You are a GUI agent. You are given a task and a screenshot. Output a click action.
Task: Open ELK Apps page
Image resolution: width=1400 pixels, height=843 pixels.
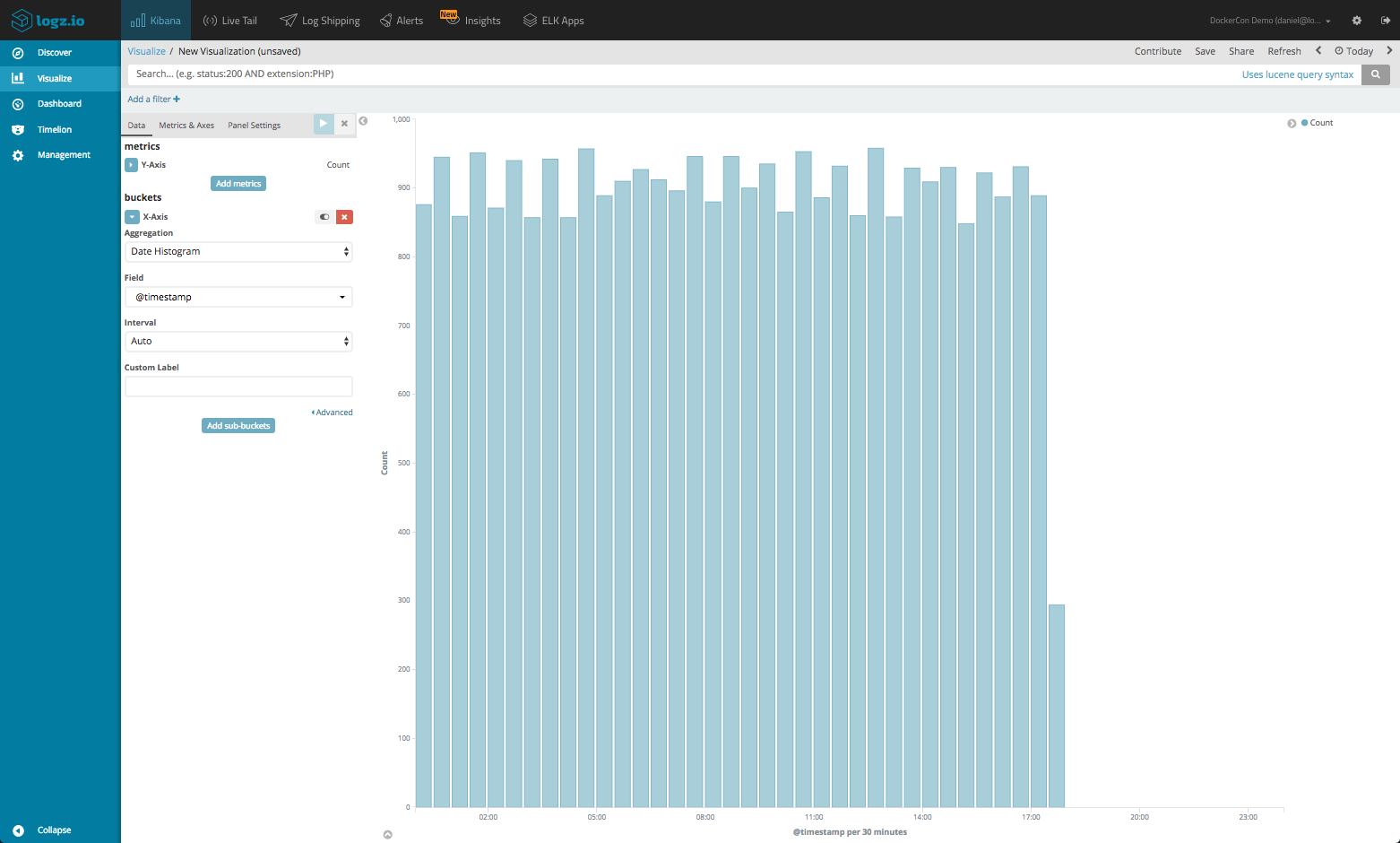tap(554, 21)
